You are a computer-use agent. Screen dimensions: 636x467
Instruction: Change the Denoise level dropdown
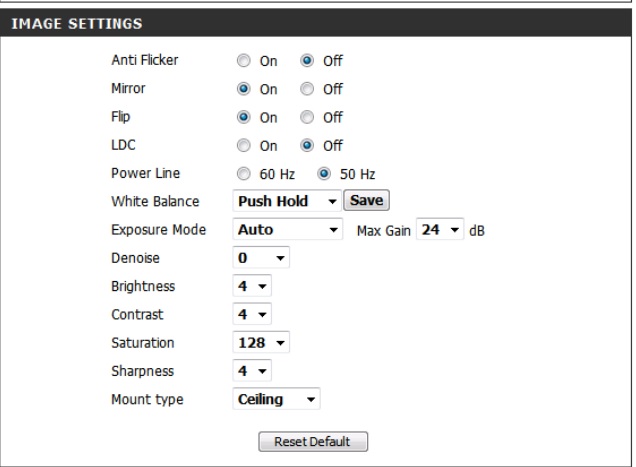[261, 258]
